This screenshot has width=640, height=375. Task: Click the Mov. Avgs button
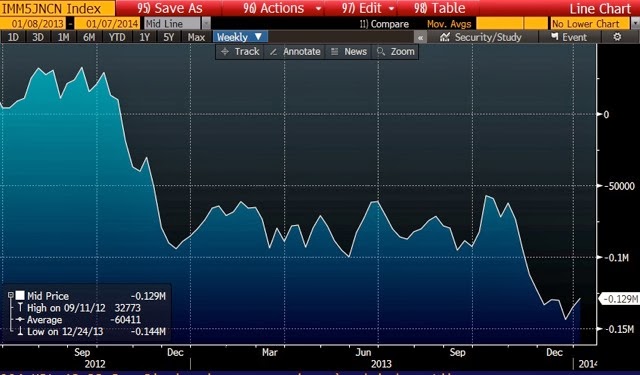coord(449,24)
